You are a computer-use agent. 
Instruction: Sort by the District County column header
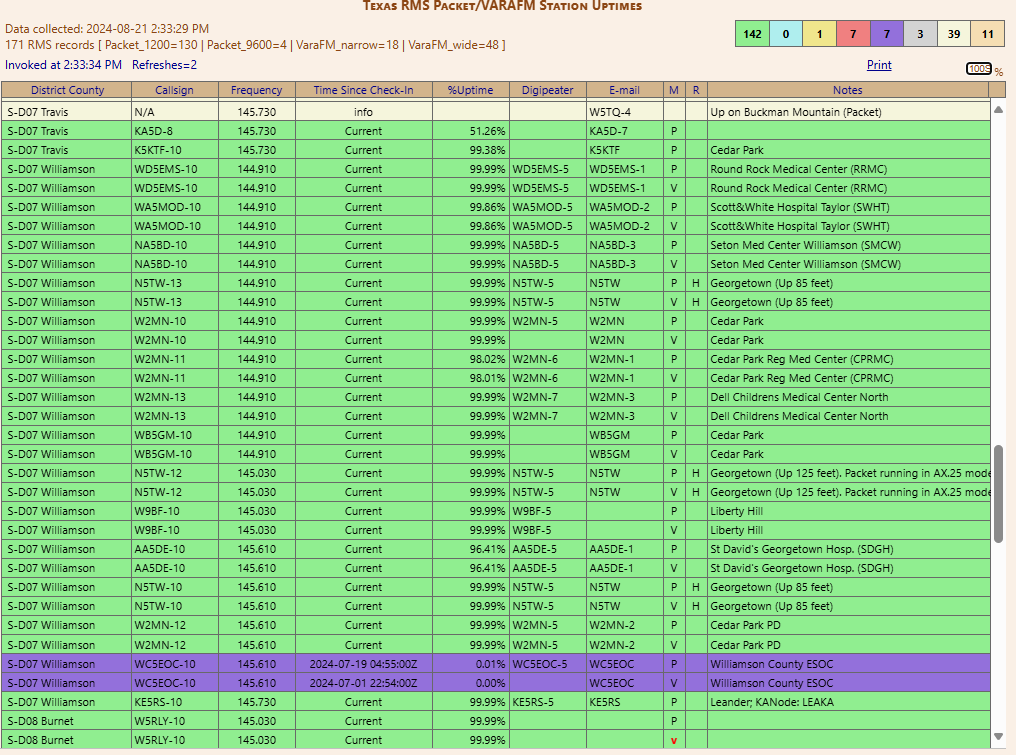point(67,90)
